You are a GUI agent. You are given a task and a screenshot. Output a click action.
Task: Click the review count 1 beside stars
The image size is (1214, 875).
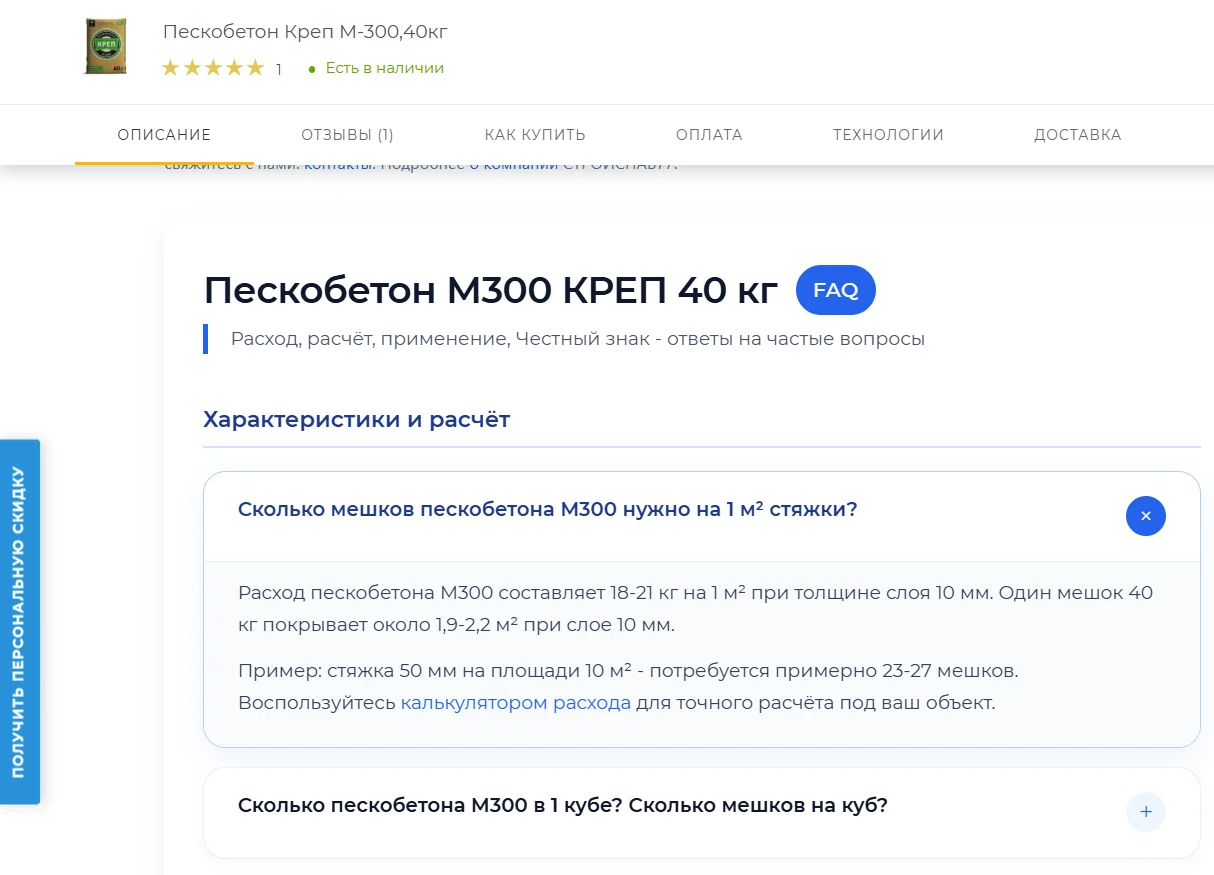point(279,69)
